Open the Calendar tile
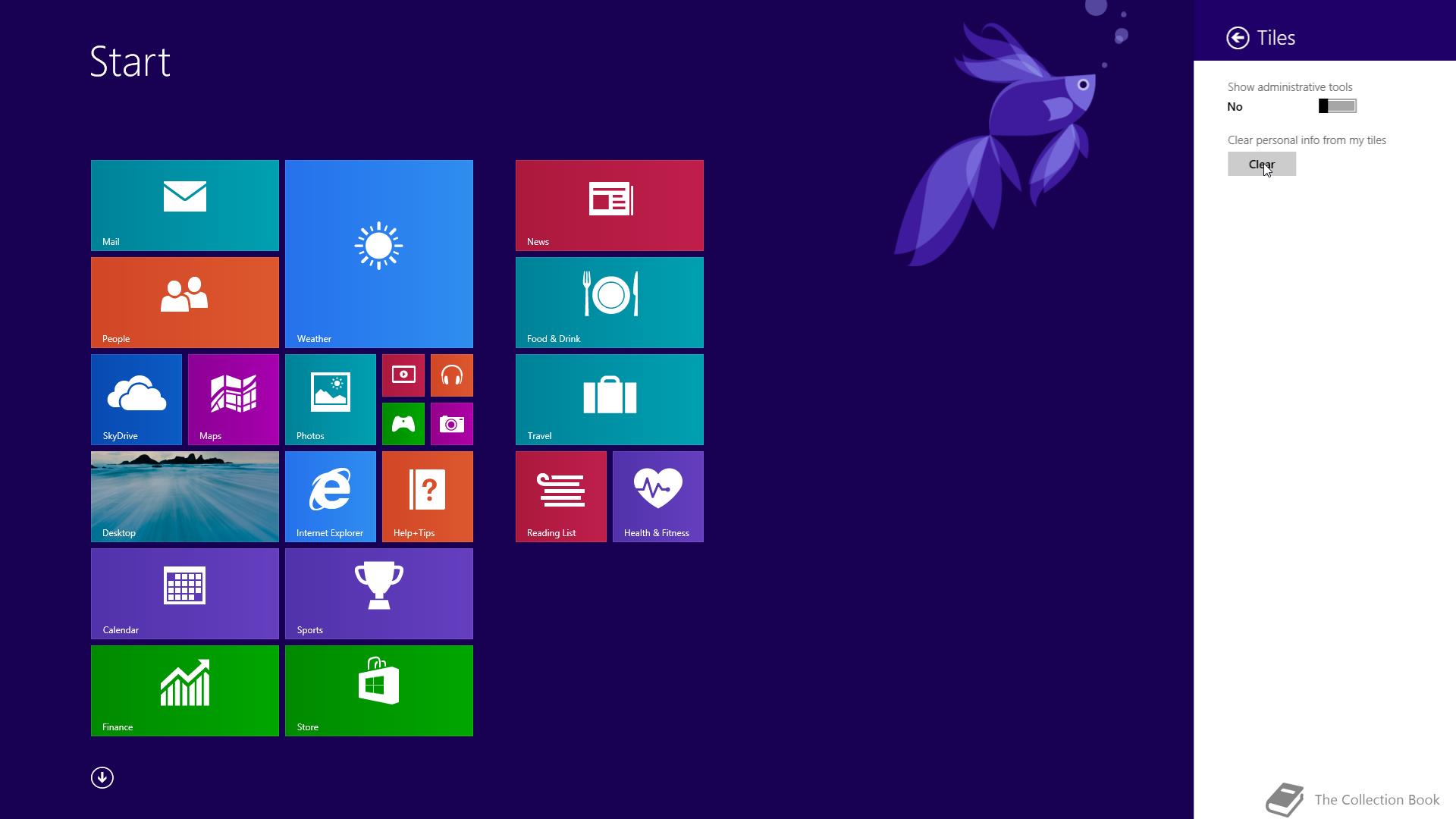 coord(185,594)
